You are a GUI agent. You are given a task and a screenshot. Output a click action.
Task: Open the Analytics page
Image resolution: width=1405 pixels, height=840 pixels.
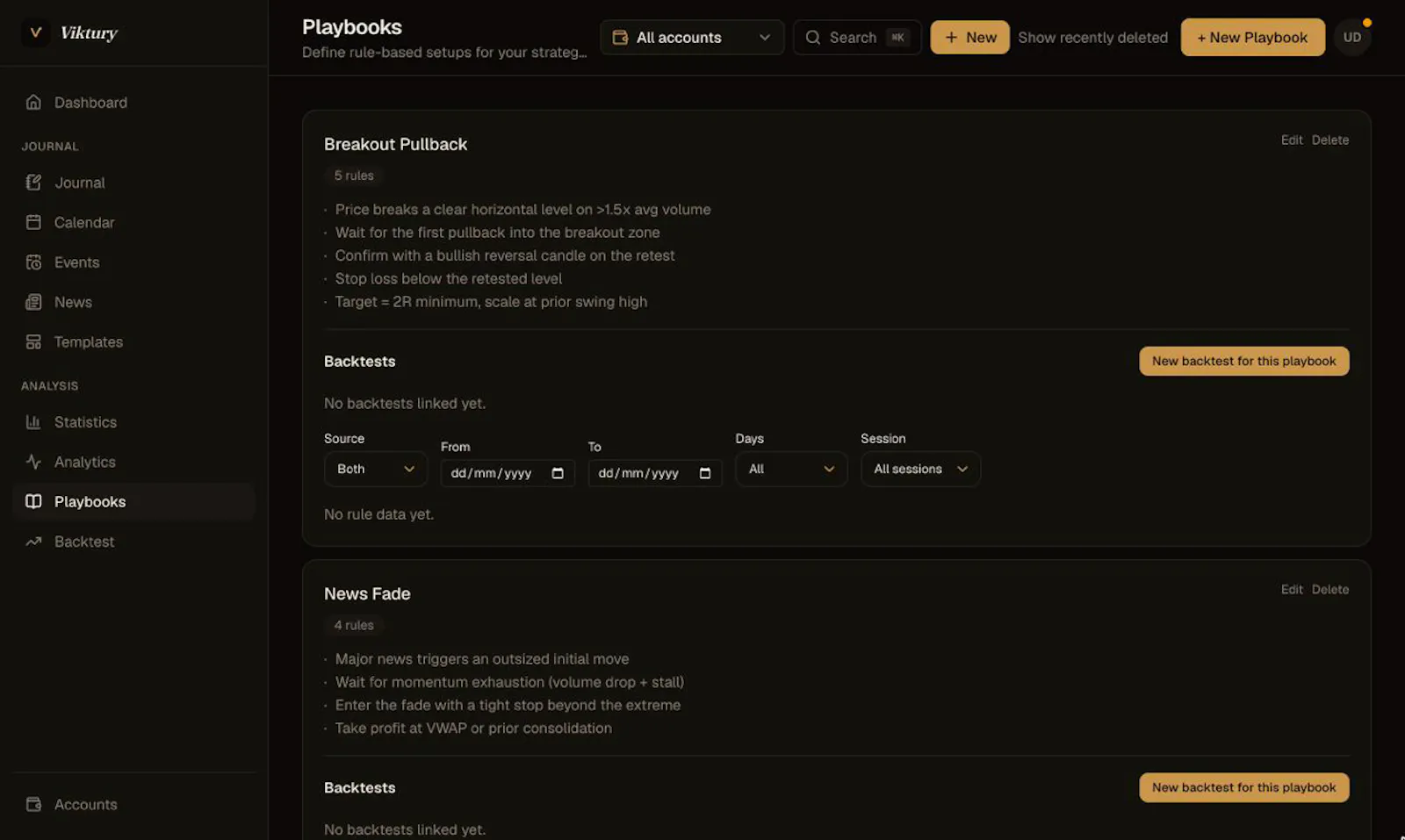click(x=133, y=462)
